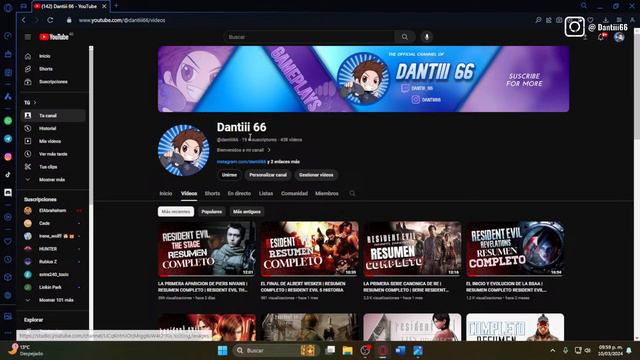This screenshot has width=640, height=360.
Task: Open the YouTube notifications bell
Action: 601,37
